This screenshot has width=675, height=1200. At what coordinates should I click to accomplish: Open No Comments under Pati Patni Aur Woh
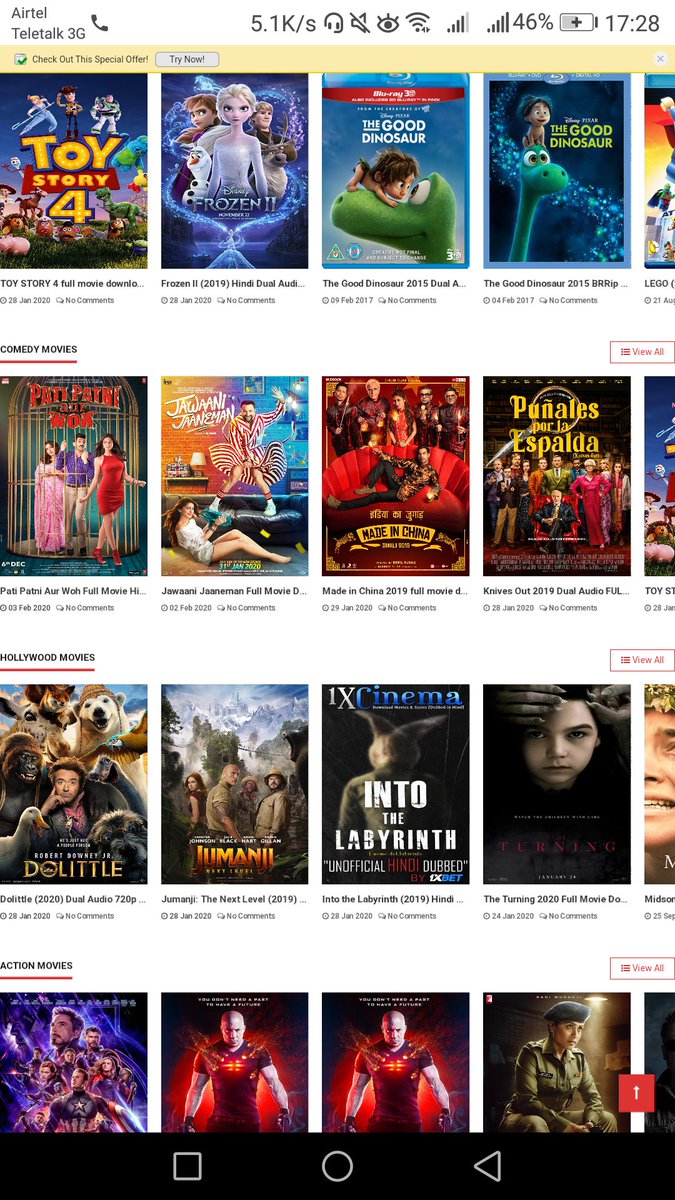(x=85, y=608)
